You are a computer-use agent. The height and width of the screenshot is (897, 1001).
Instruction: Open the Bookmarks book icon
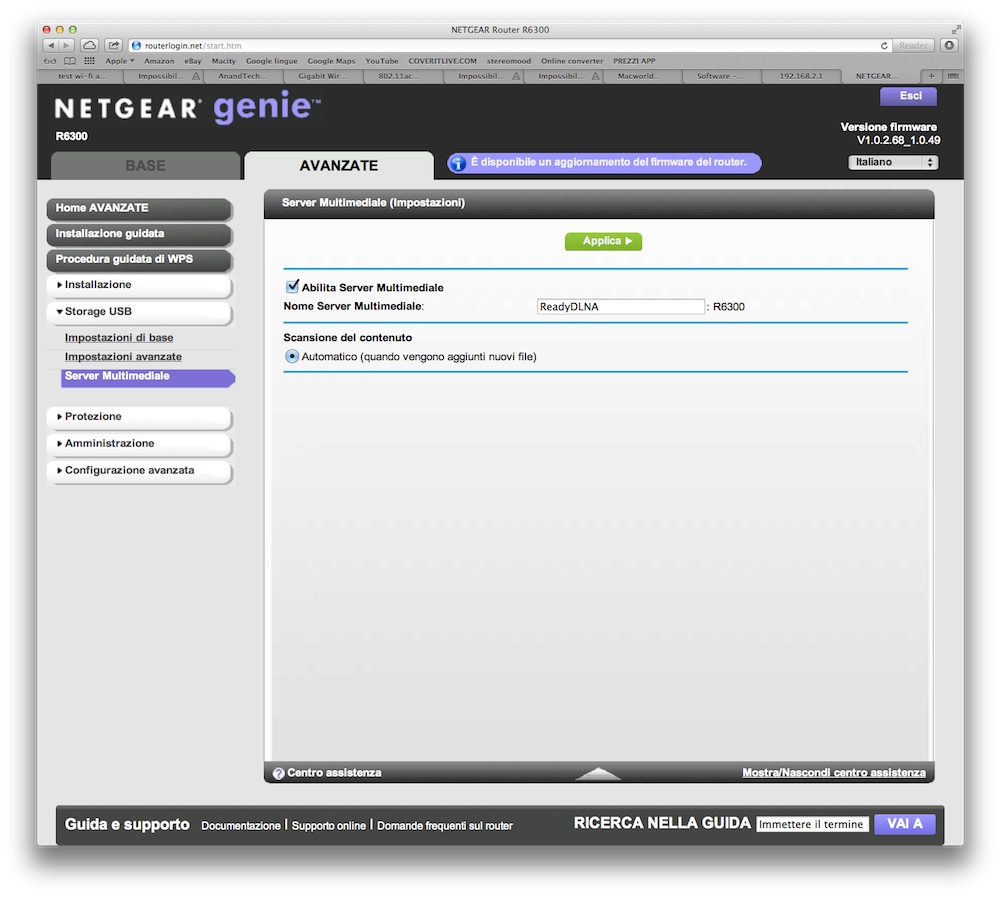tap(70, 61)
